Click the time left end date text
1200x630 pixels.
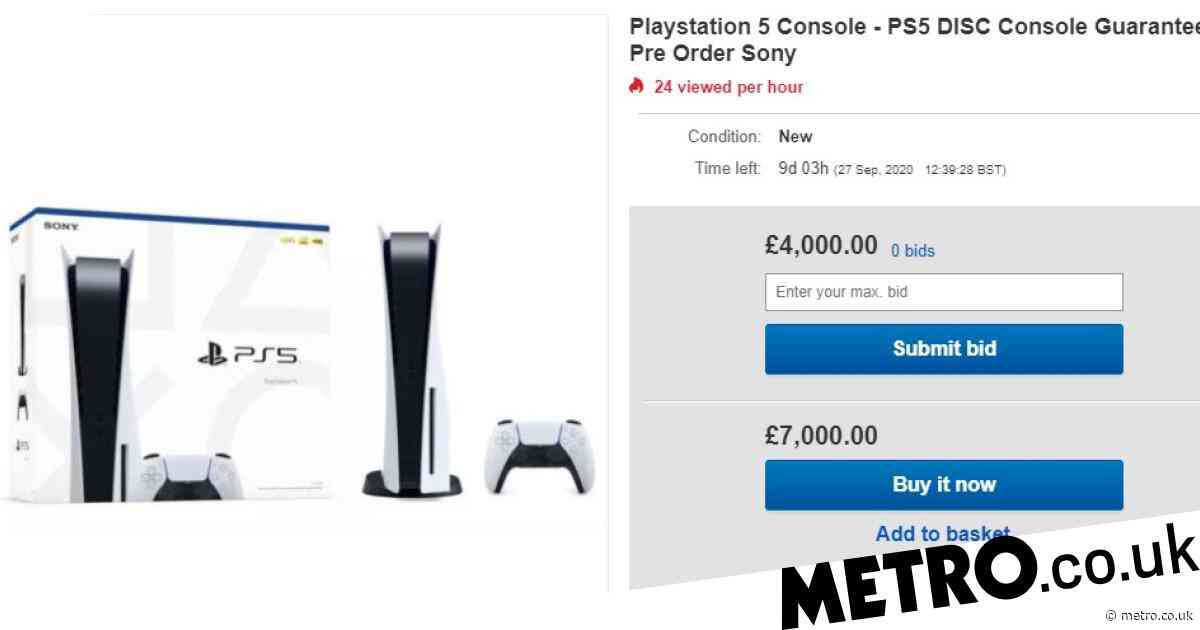(920, 170)
